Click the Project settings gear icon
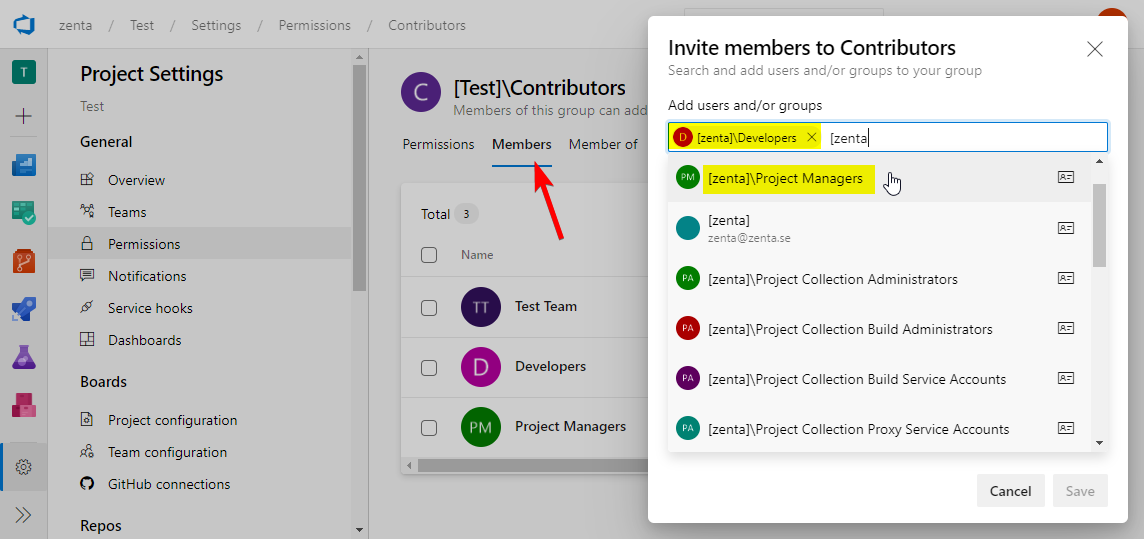Viewport: 1144px width, 539px height. [24, 467]
